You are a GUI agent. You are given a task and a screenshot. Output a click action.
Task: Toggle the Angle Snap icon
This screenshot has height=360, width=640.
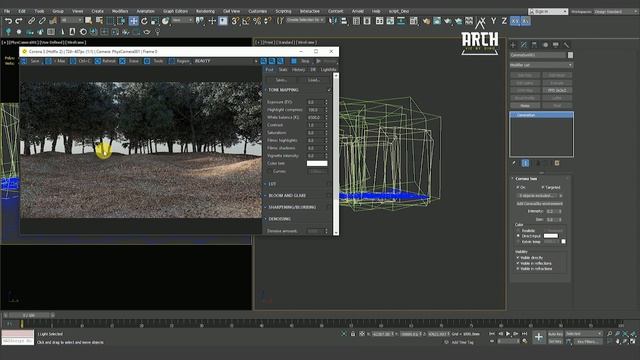246,21
